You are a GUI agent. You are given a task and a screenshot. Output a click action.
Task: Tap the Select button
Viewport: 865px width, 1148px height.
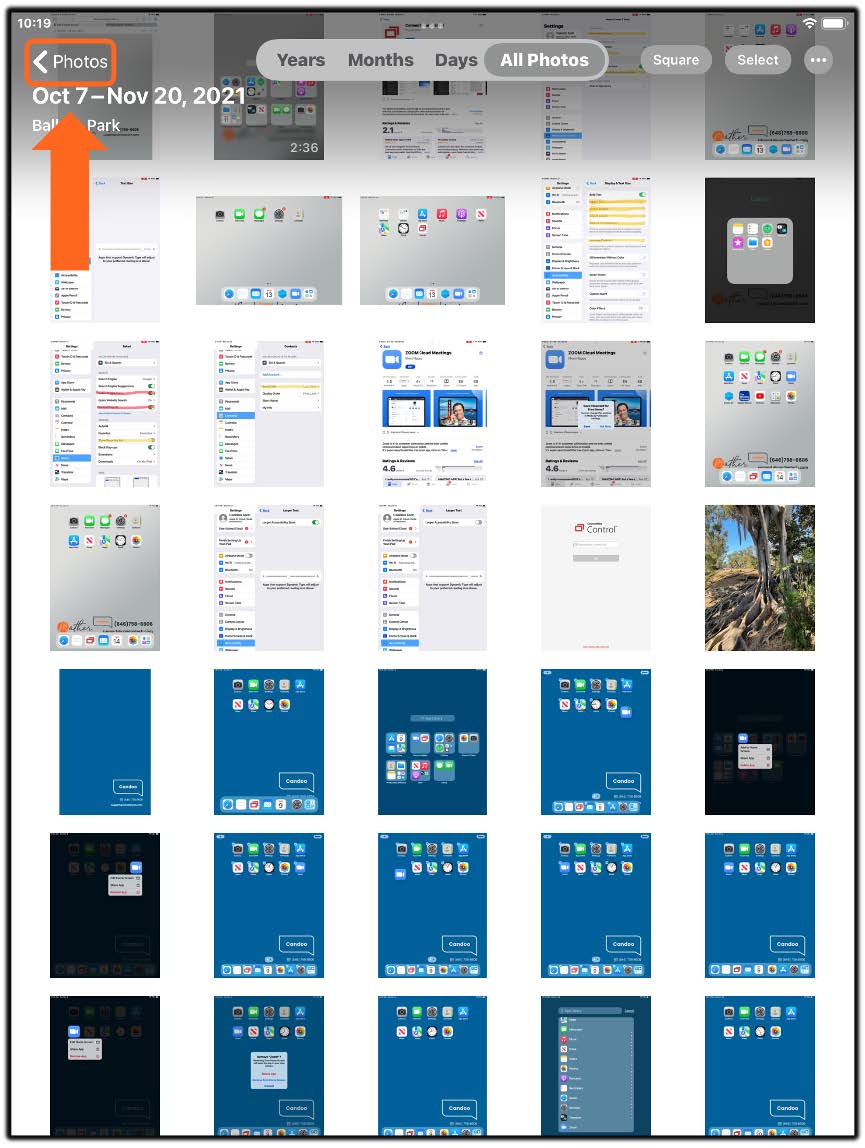(x=757, y=60)
